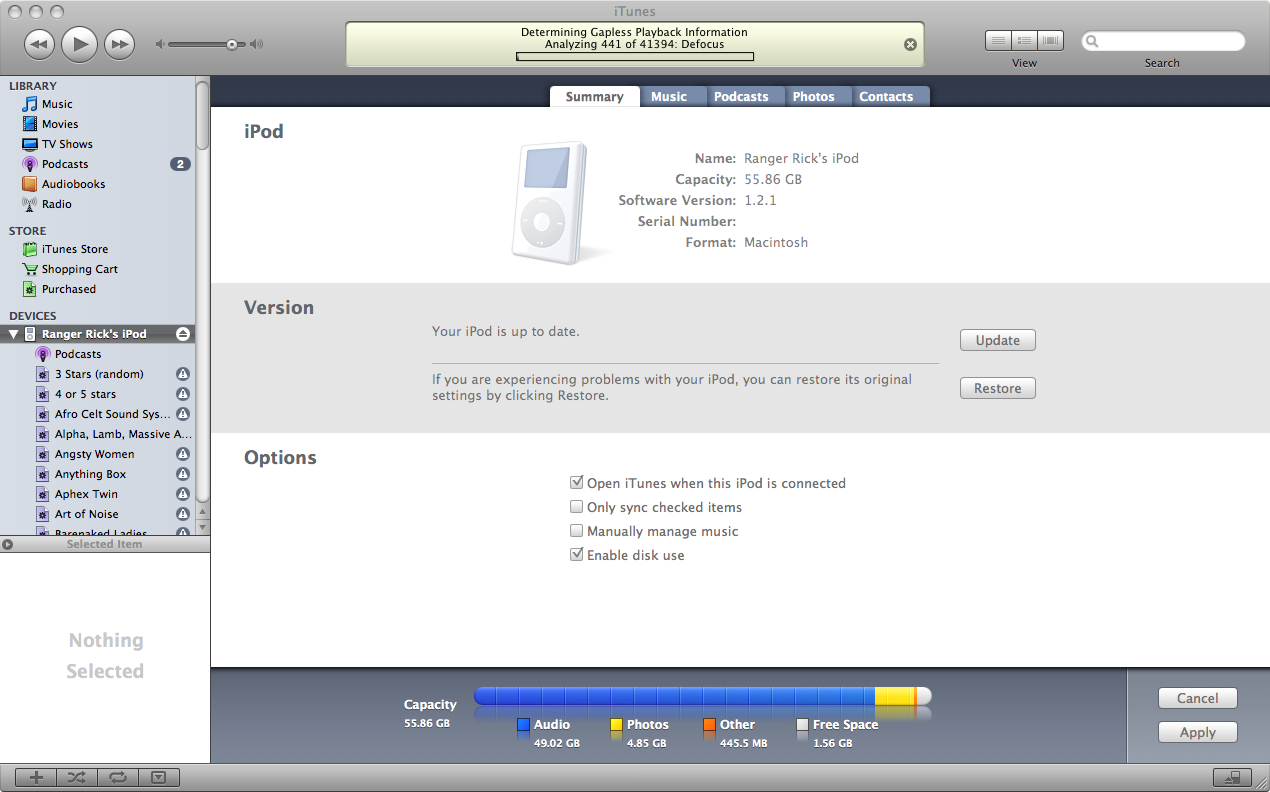The height and width of the screenshot is (792, 1270).
Task: Click the iPod capacity usage bar
Action: tap(703, 696)
